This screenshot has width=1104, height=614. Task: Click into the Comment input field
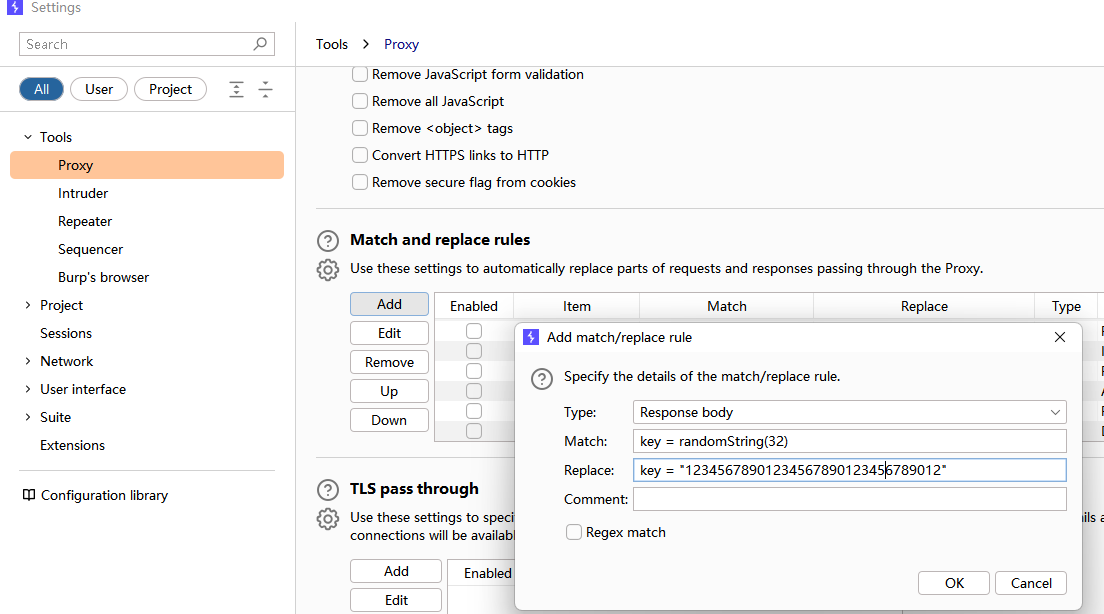coord(849,499)
